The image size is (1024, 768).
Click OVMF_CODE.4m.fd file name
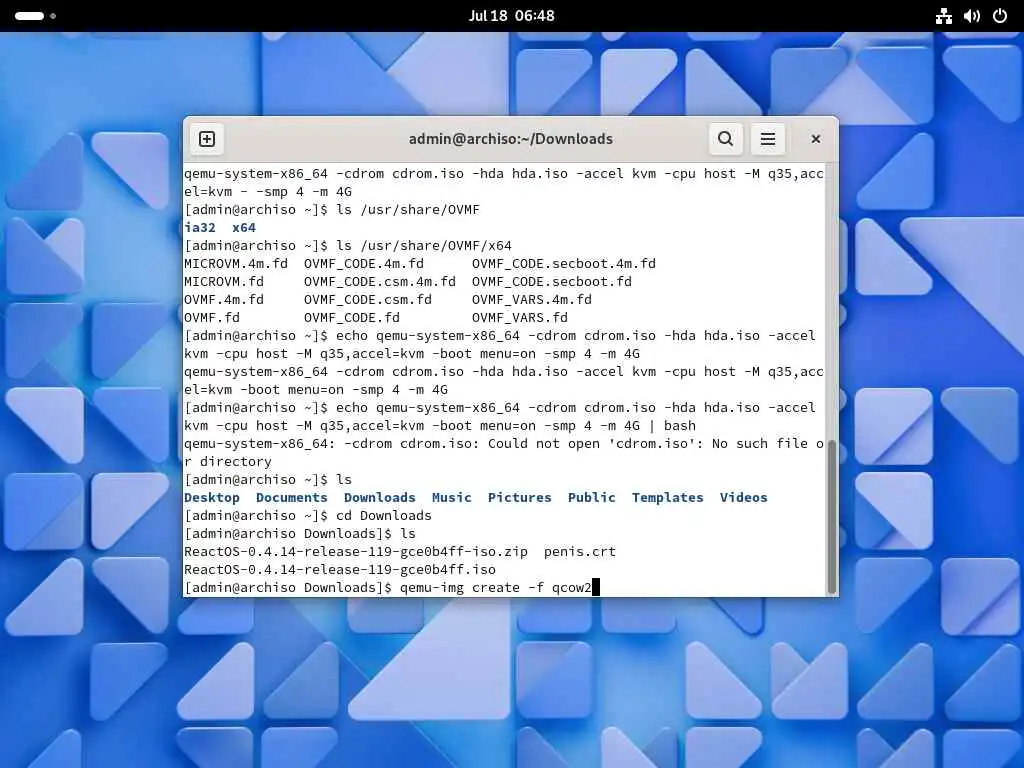pos(364,264)
